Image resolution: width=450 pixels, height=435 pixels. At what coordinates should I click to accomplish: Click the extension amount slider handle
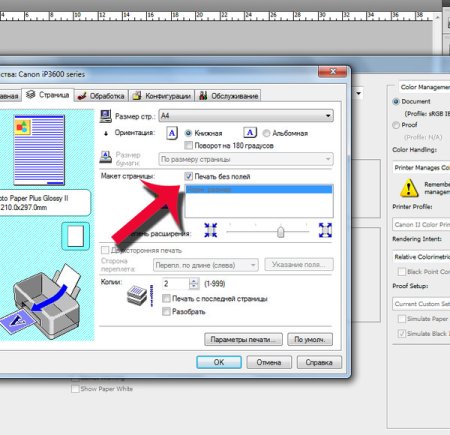[281, 232]
